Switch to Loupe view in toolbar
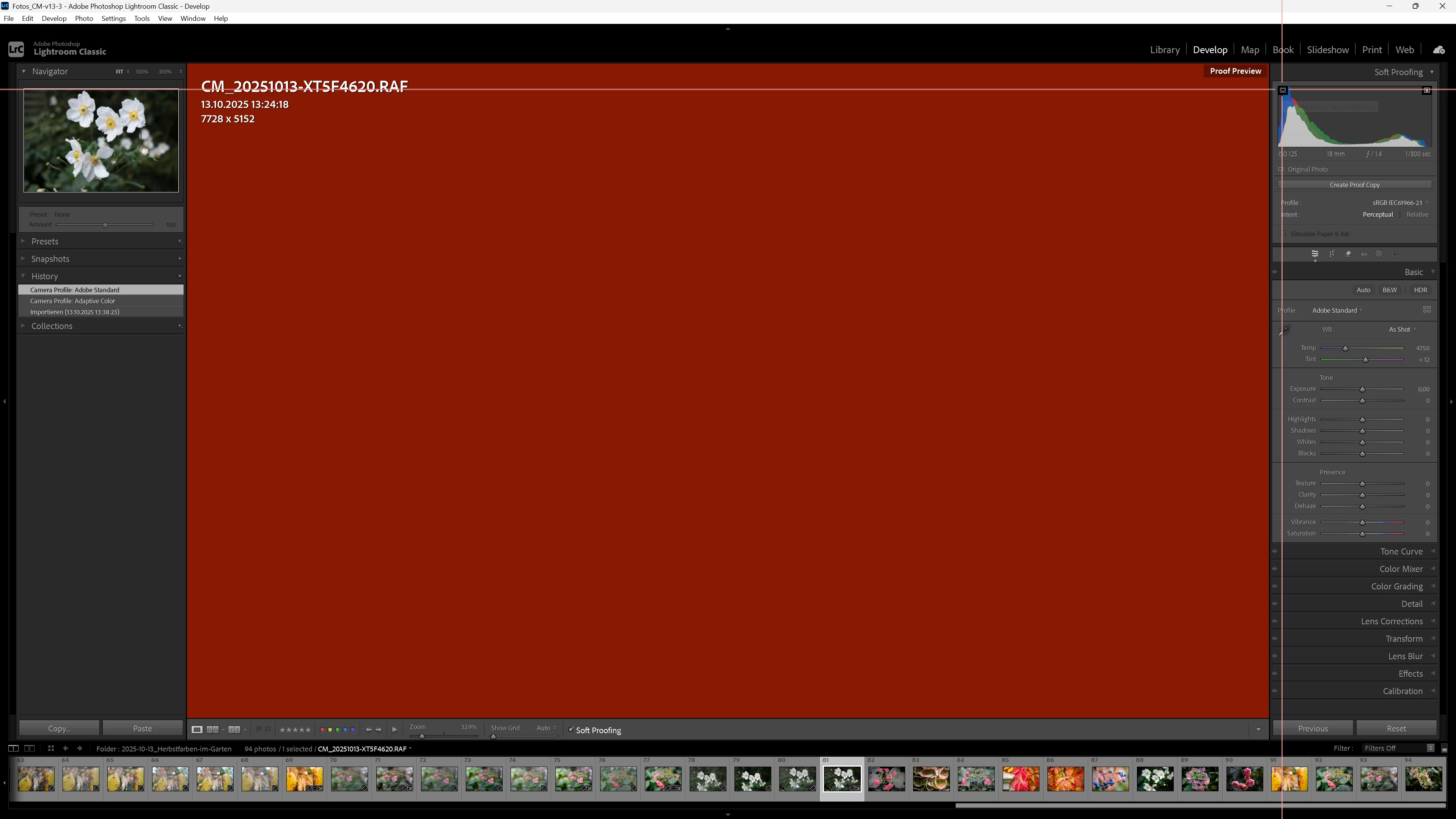The image size is (1456, 819). click(197, 730)
